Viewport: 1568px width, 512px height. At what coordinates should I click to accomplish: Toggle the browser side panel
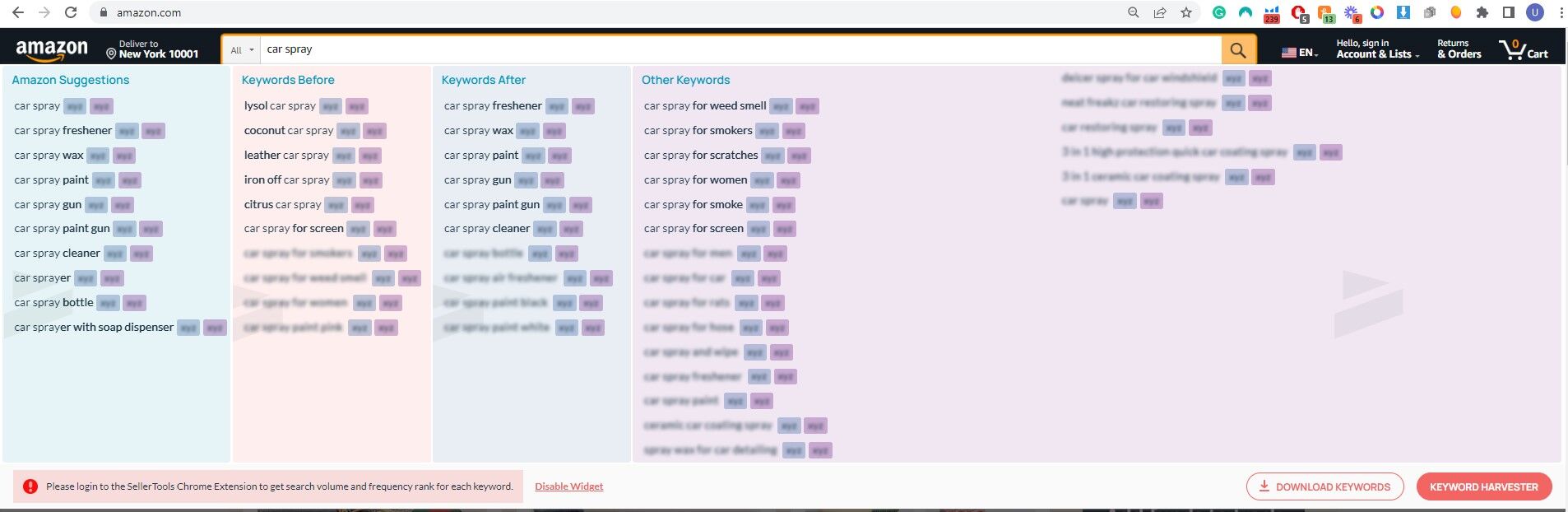1509,12
